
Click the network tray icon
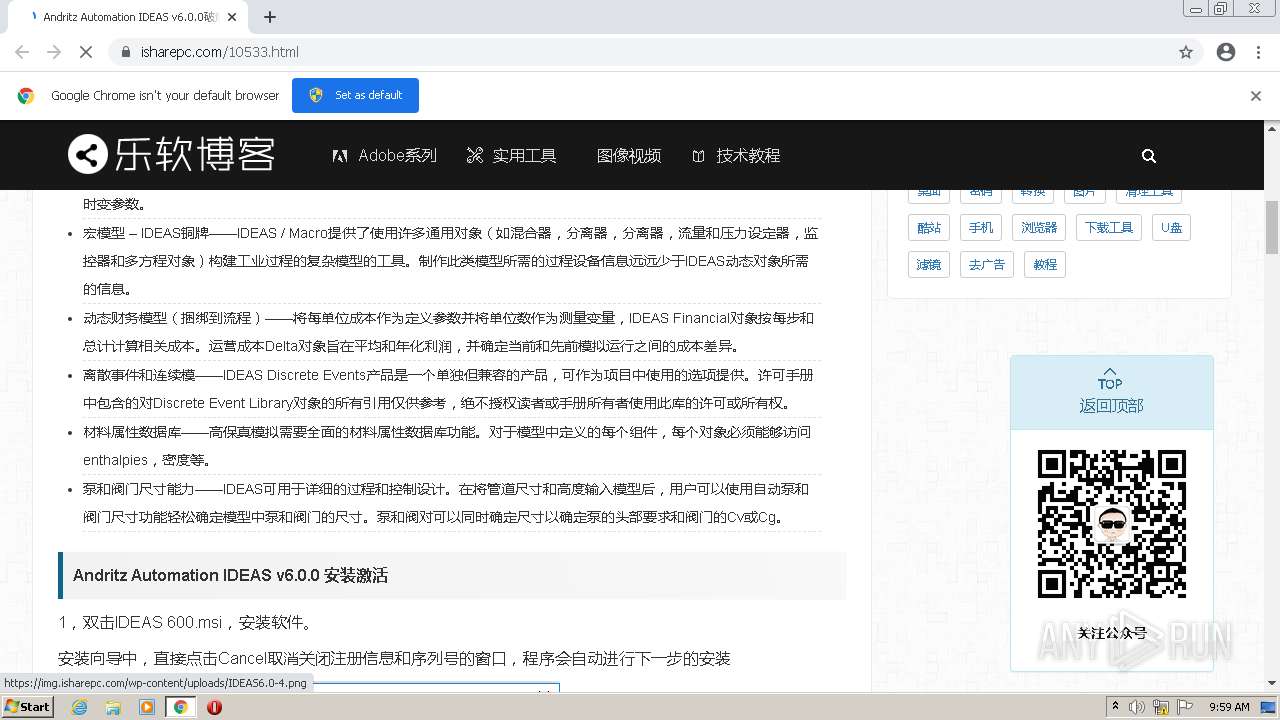click(1162, 707)
